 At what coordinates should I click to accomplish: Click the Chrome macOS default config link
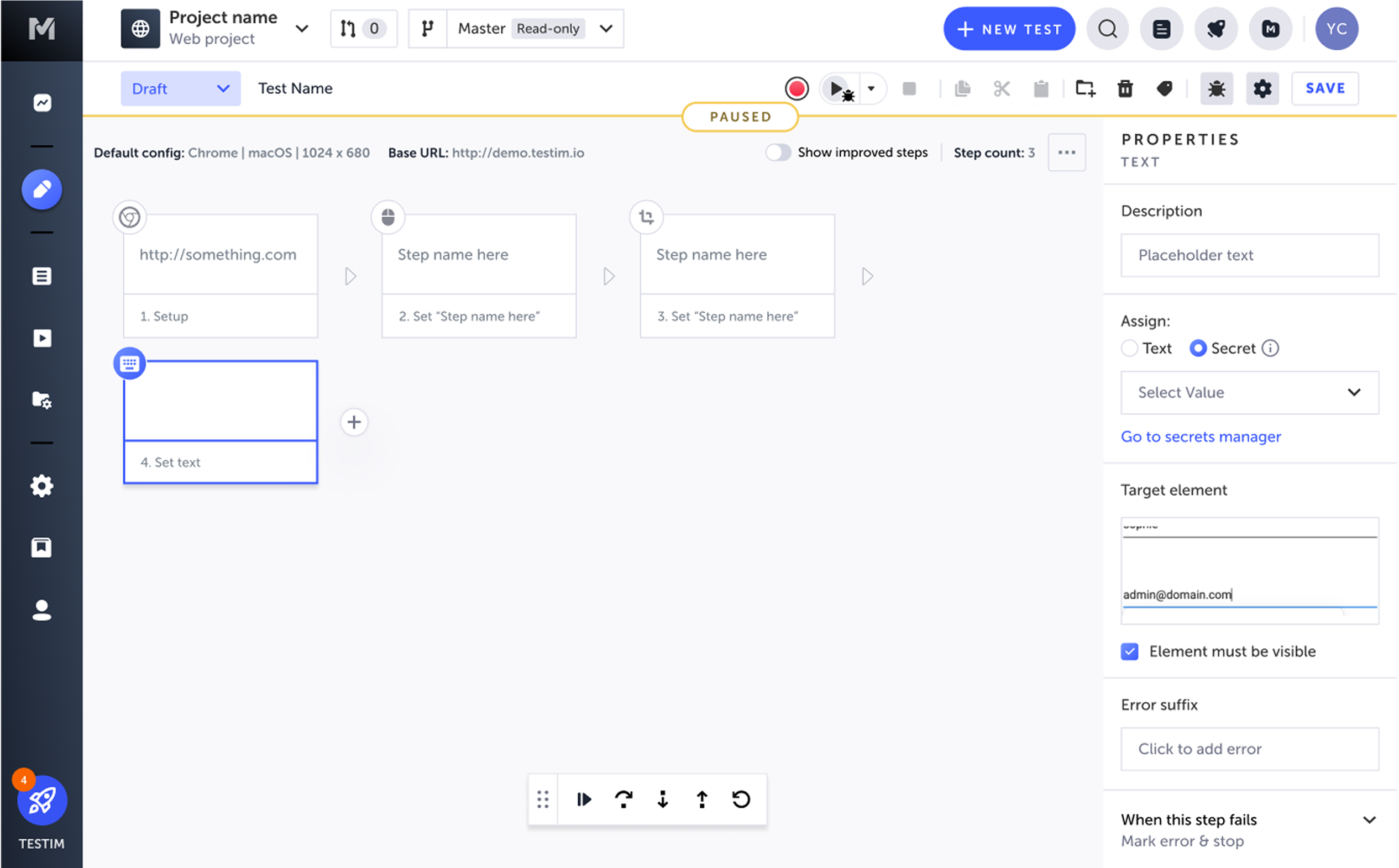pos(279,153)
